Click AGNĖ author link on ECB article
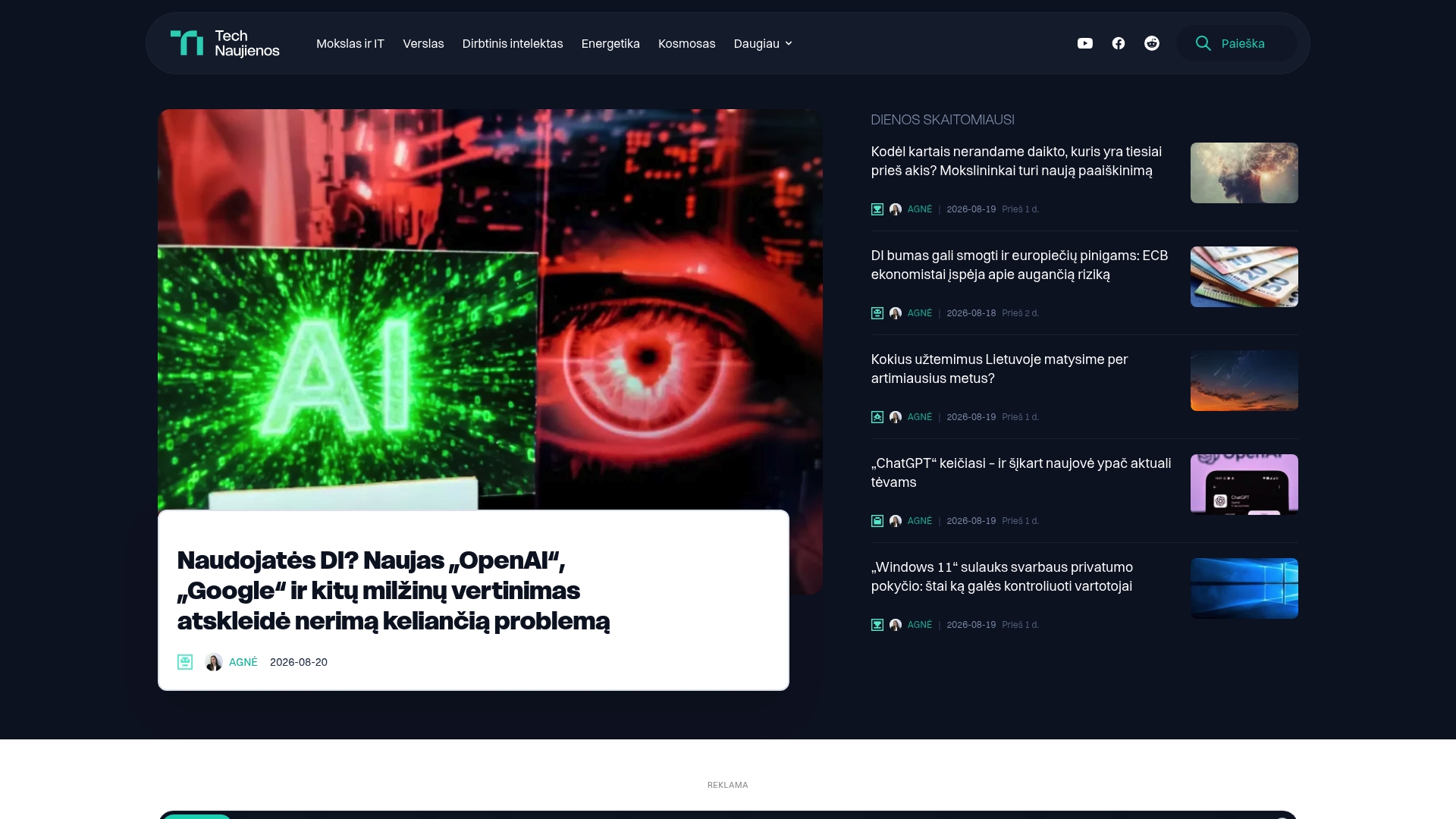1456x819 pixels. click(x=920, y=313)
